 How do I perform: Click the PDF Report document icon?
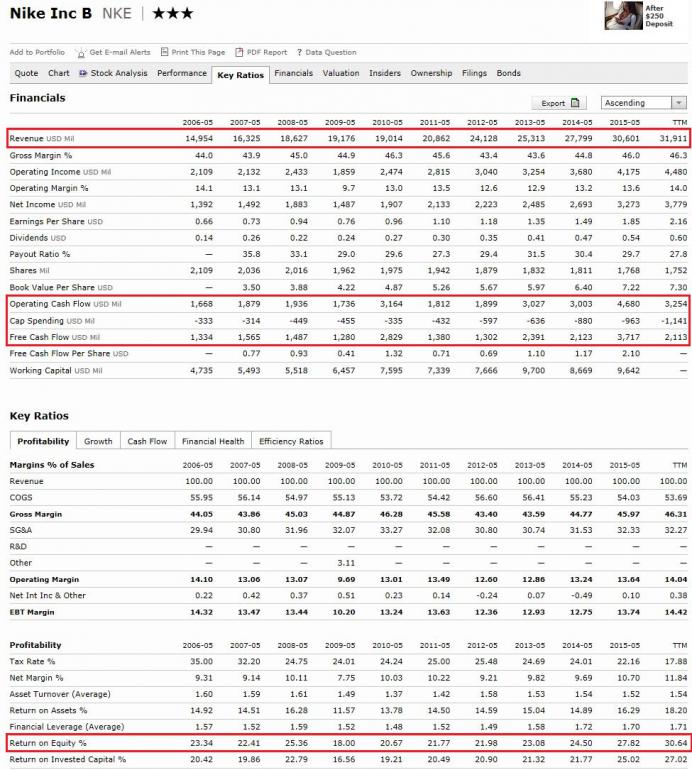click(x=239, y=52)
